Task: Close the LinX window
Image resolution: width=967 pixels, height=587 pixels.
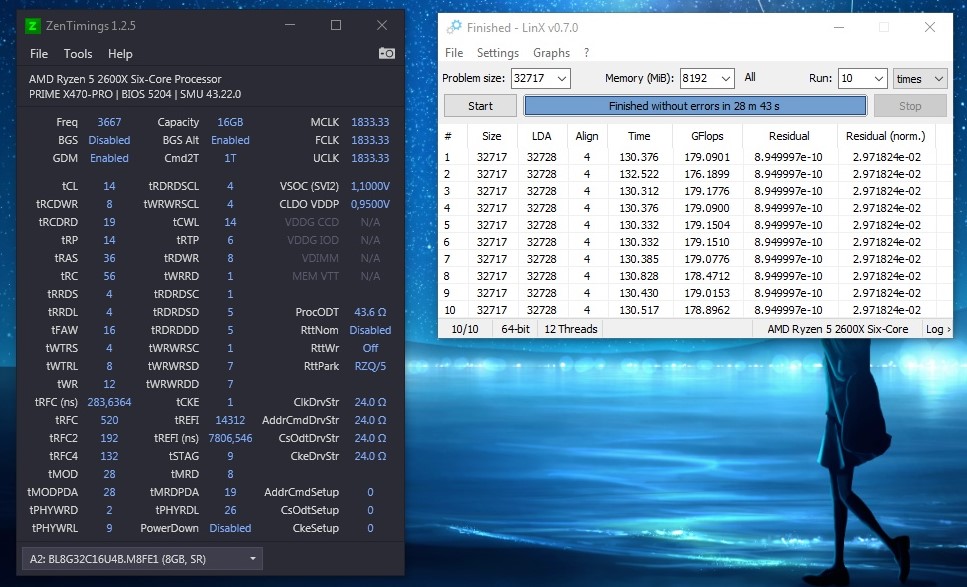Action: pyautogui.click(x=929, y=27)
